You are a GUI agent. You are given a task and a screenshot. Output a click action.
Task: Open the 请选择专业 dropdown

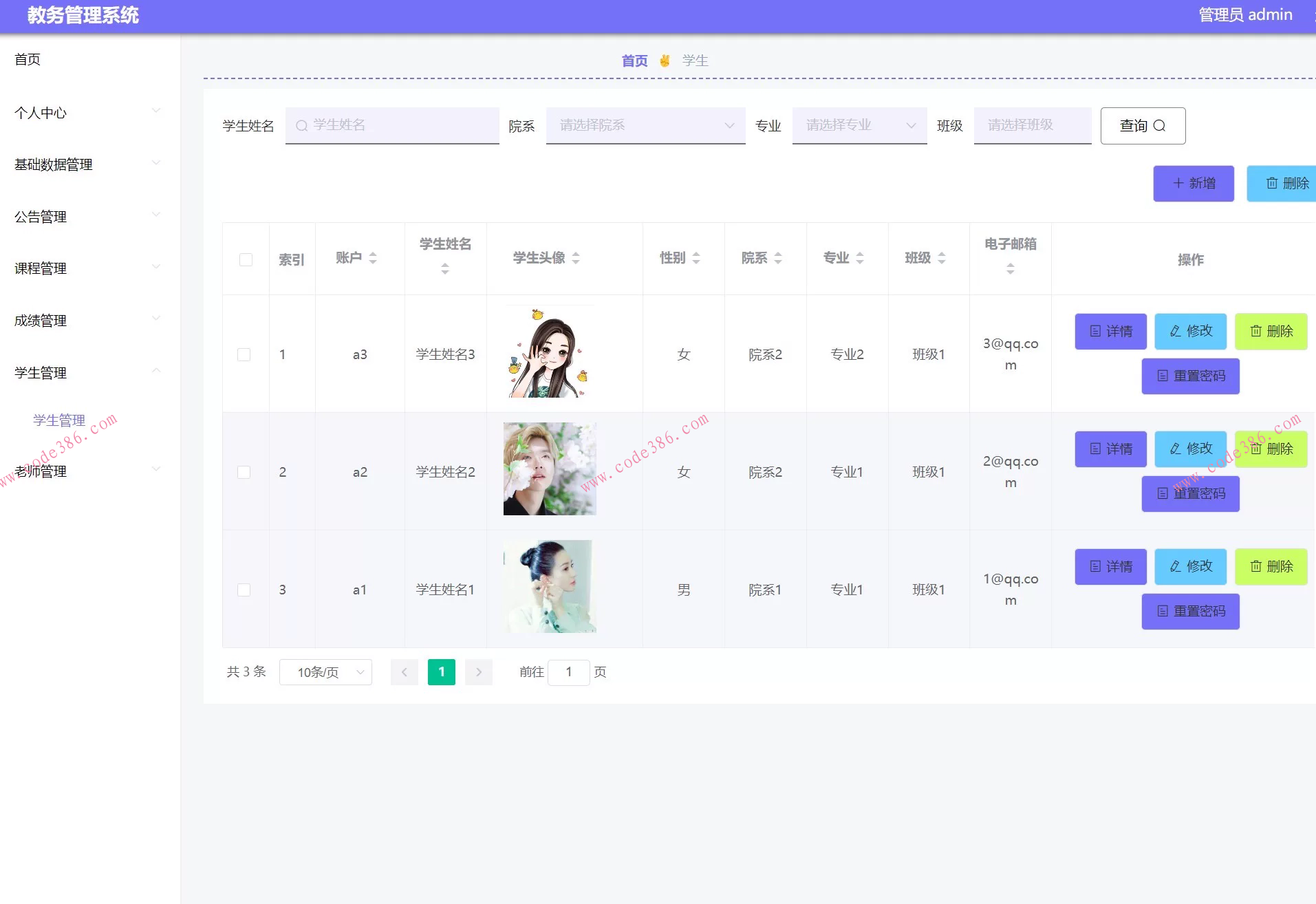(859, 125)
